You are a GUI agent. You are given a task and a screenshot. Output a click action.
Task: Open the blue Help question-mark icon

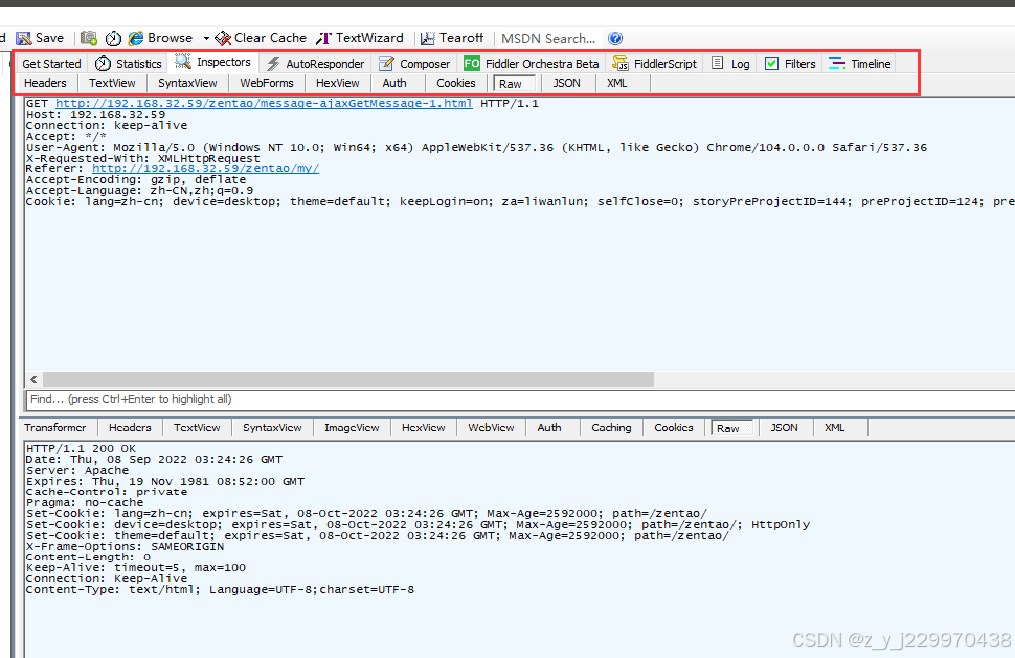615,38
